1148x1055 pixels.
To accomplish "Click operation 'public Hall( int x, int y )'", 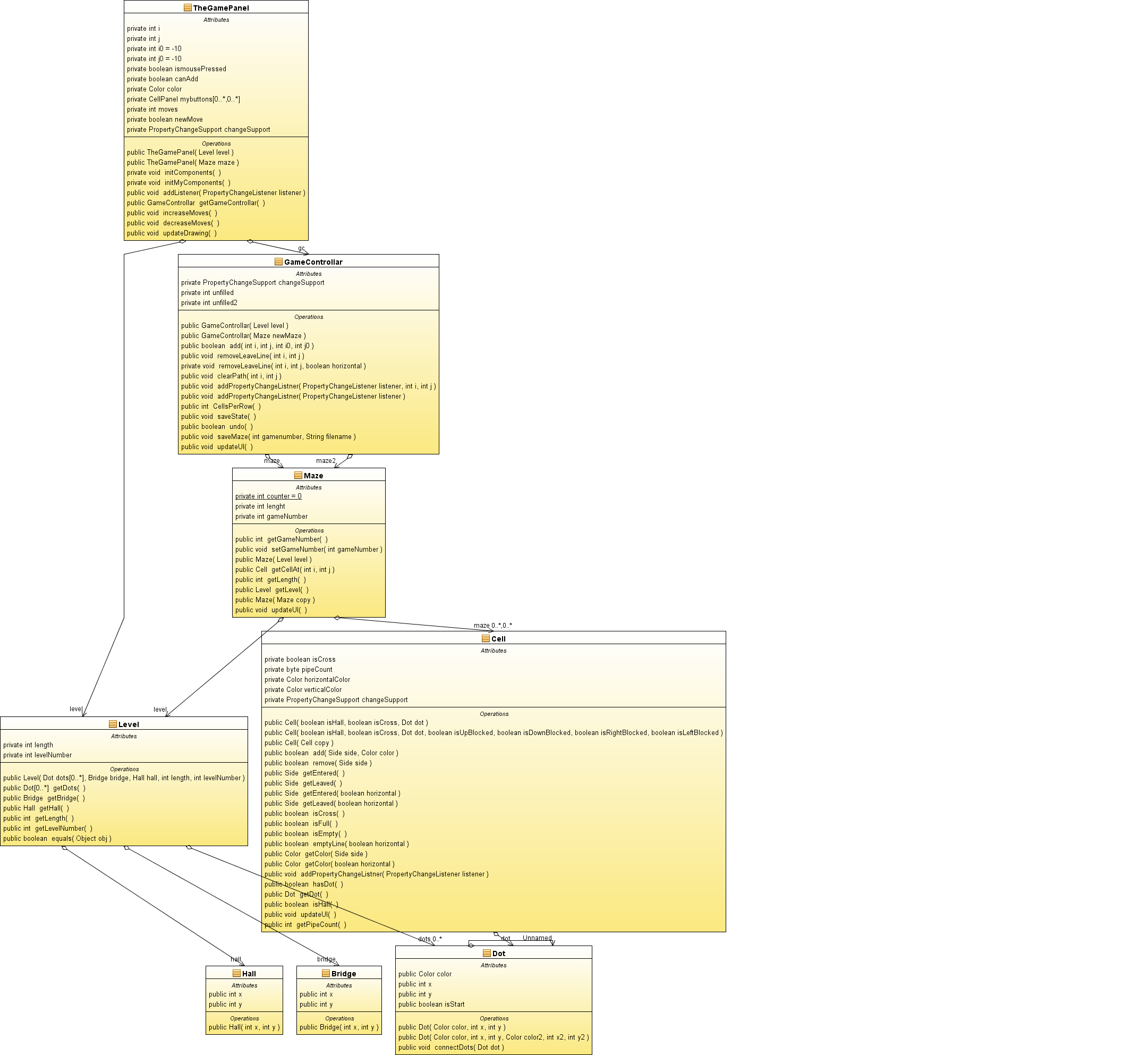I will pos(244,1027).
